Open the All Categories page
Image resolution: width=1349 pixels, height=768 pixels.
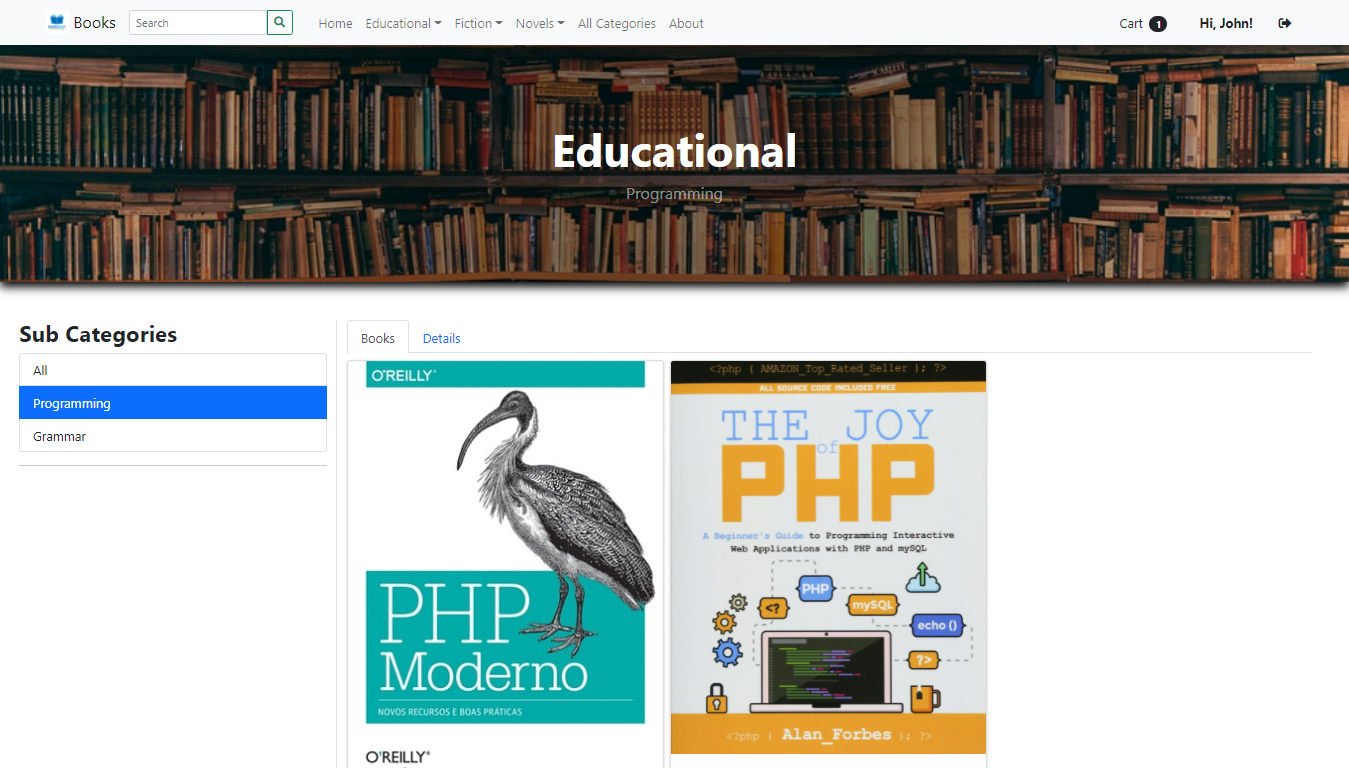[x=617, y=23]
